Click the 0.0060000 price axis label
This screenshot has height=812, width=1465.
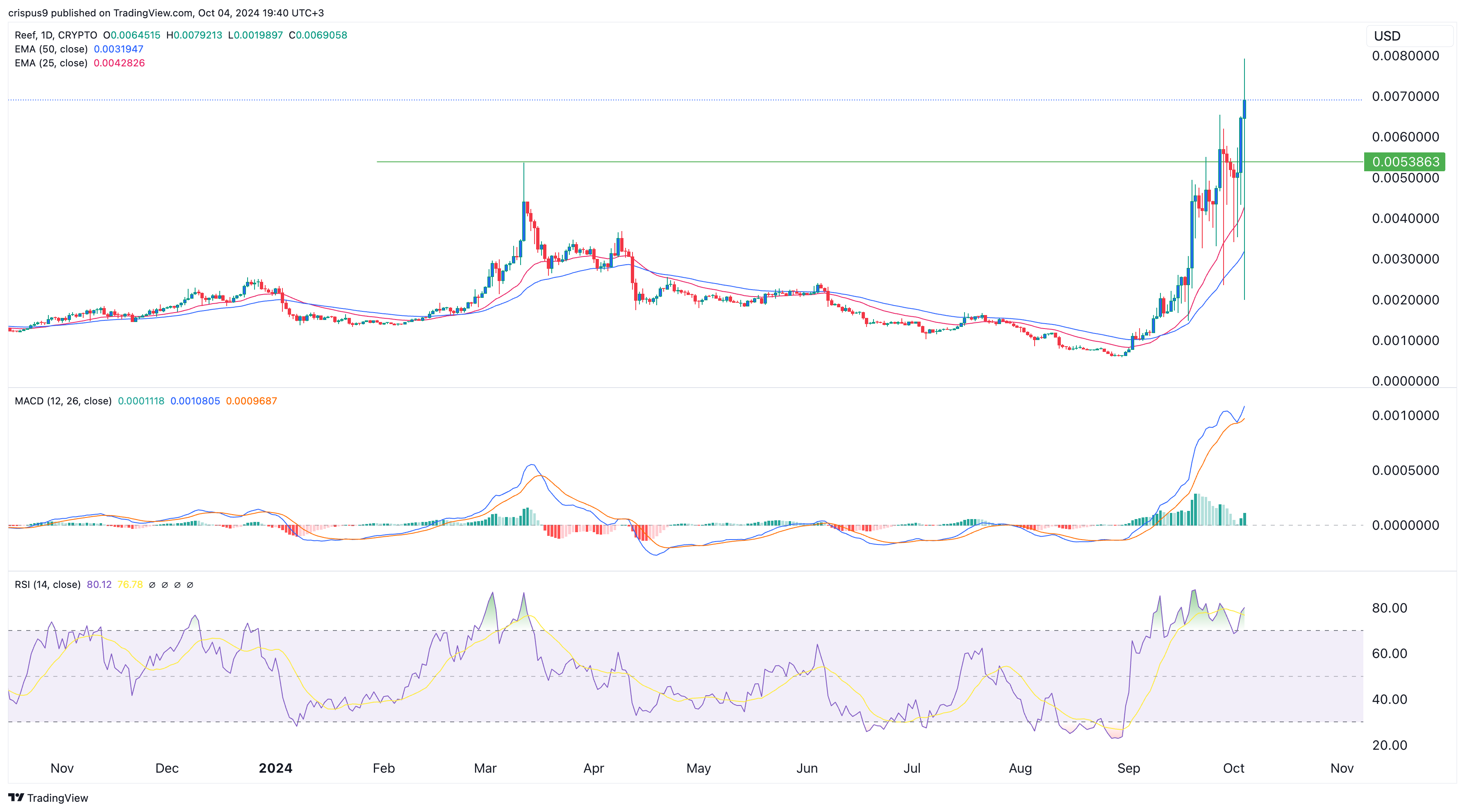(1405, 137)
